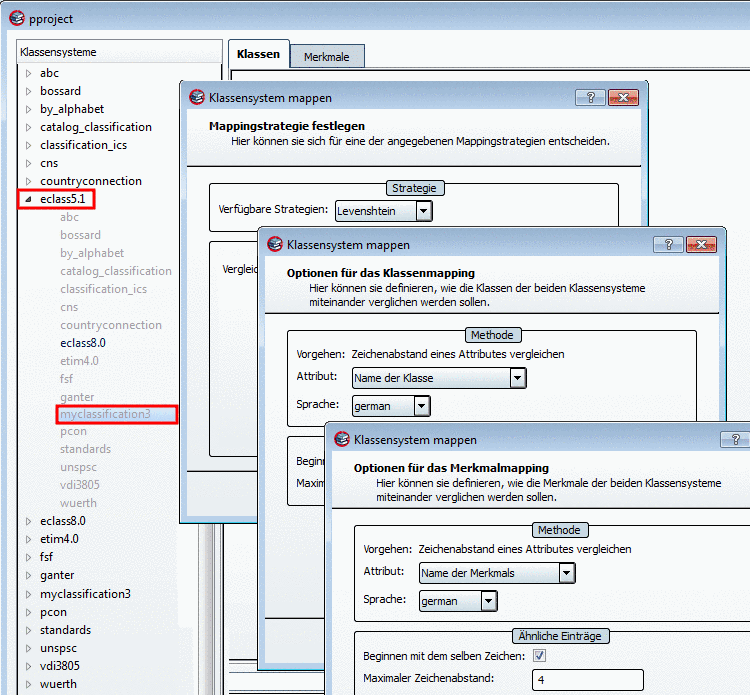
Task: Expand top-level eclass8.0 node
Action: point(28,521)
